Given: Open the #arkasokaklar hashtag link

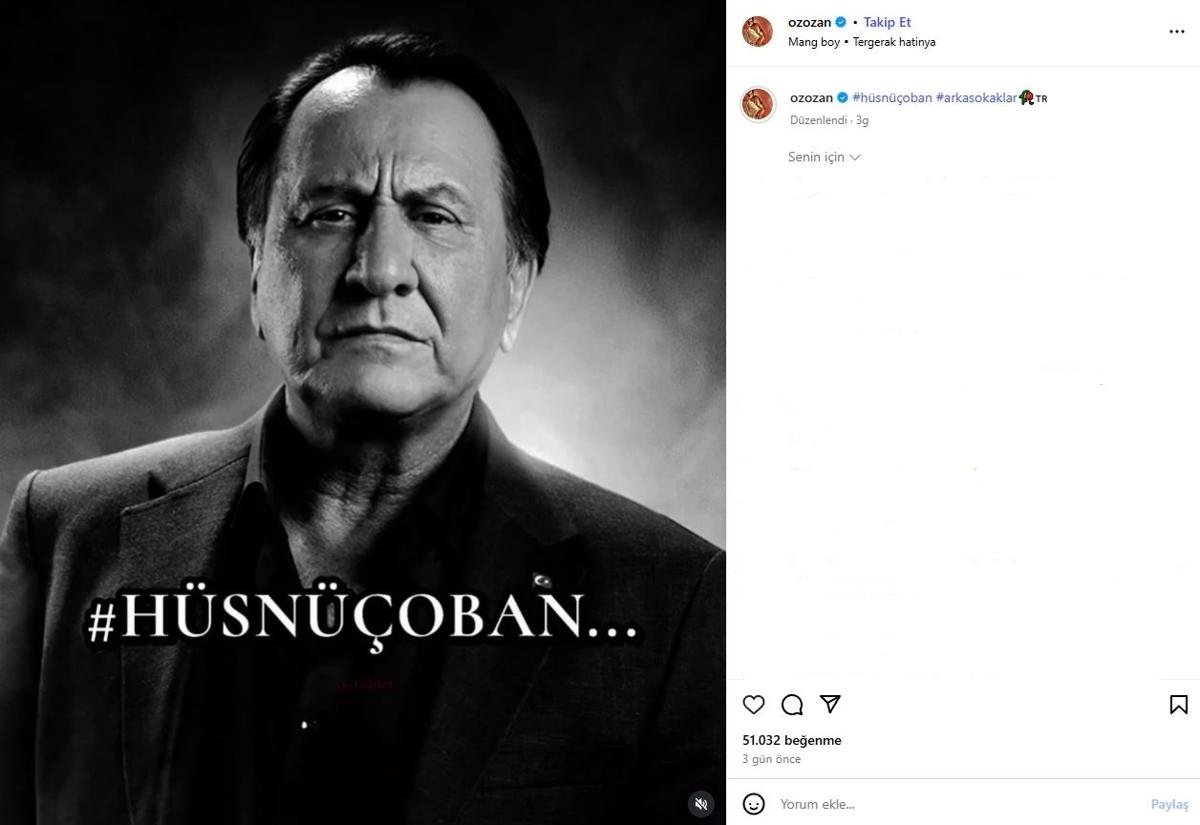Looking at the screenshot, I should click(x=976, y=98).
